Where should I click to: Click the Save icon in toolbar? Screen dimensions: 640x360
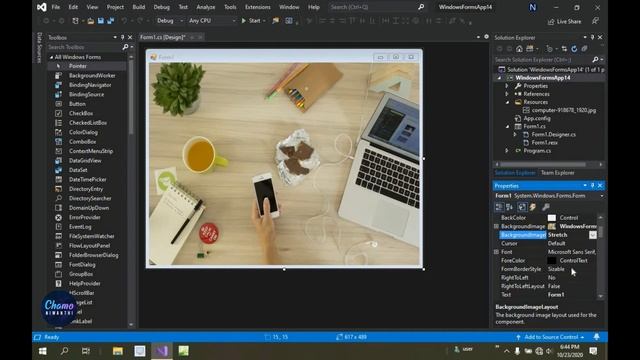(100, 21)
